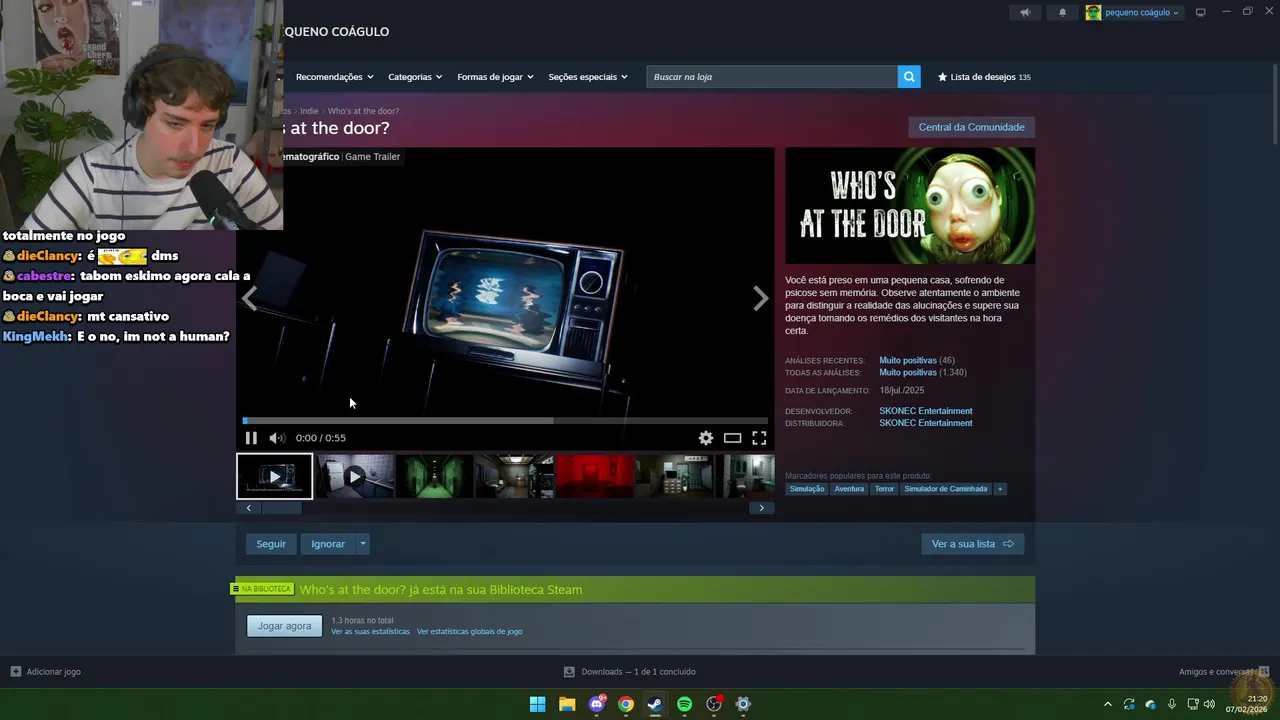Open the pequeno coágulo account dropdown
Image resolution: width=1280 pixels, height=720 pixels.
tap(1142, 13)
